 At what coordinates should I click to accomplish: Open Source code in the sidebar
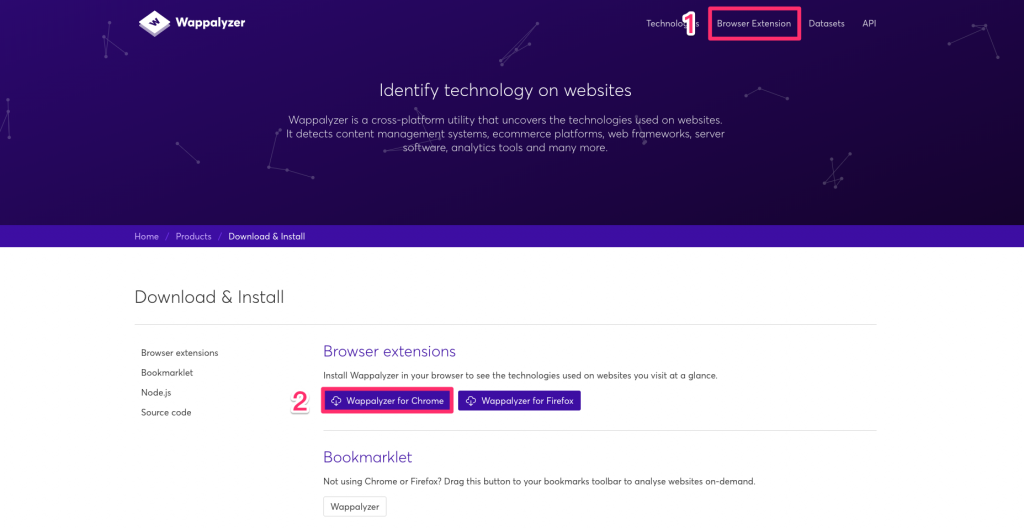[166, 412]
